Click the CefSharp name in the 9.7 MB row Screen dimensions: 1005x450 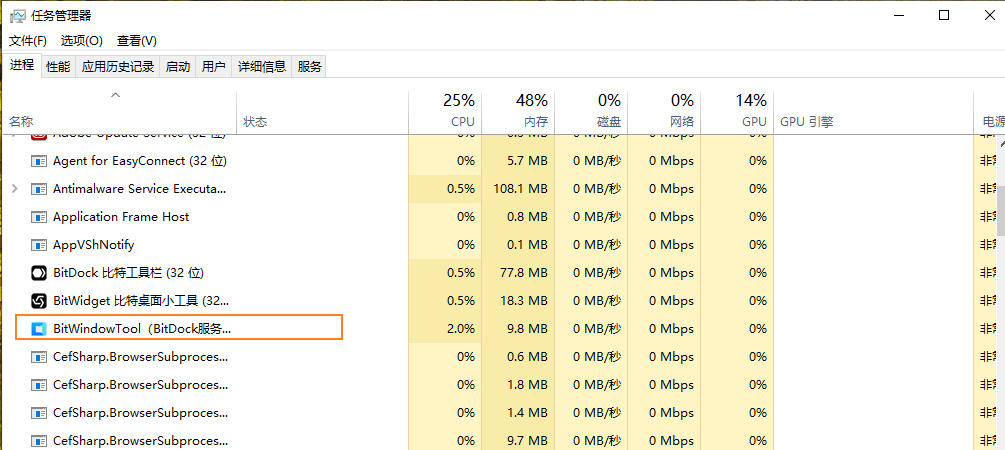coord(140,440)
